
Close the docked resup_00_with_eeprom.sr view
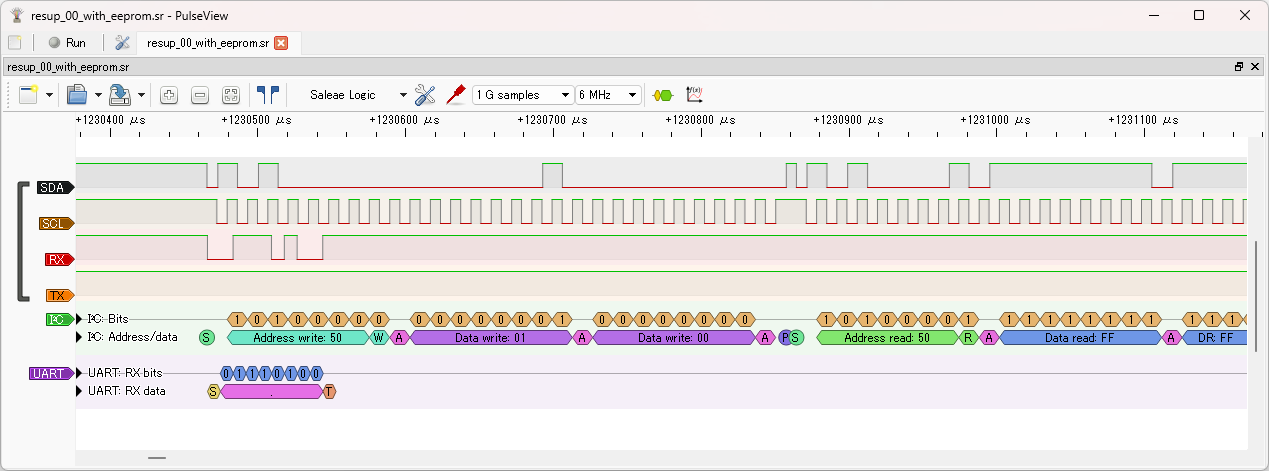[1255, 67]
